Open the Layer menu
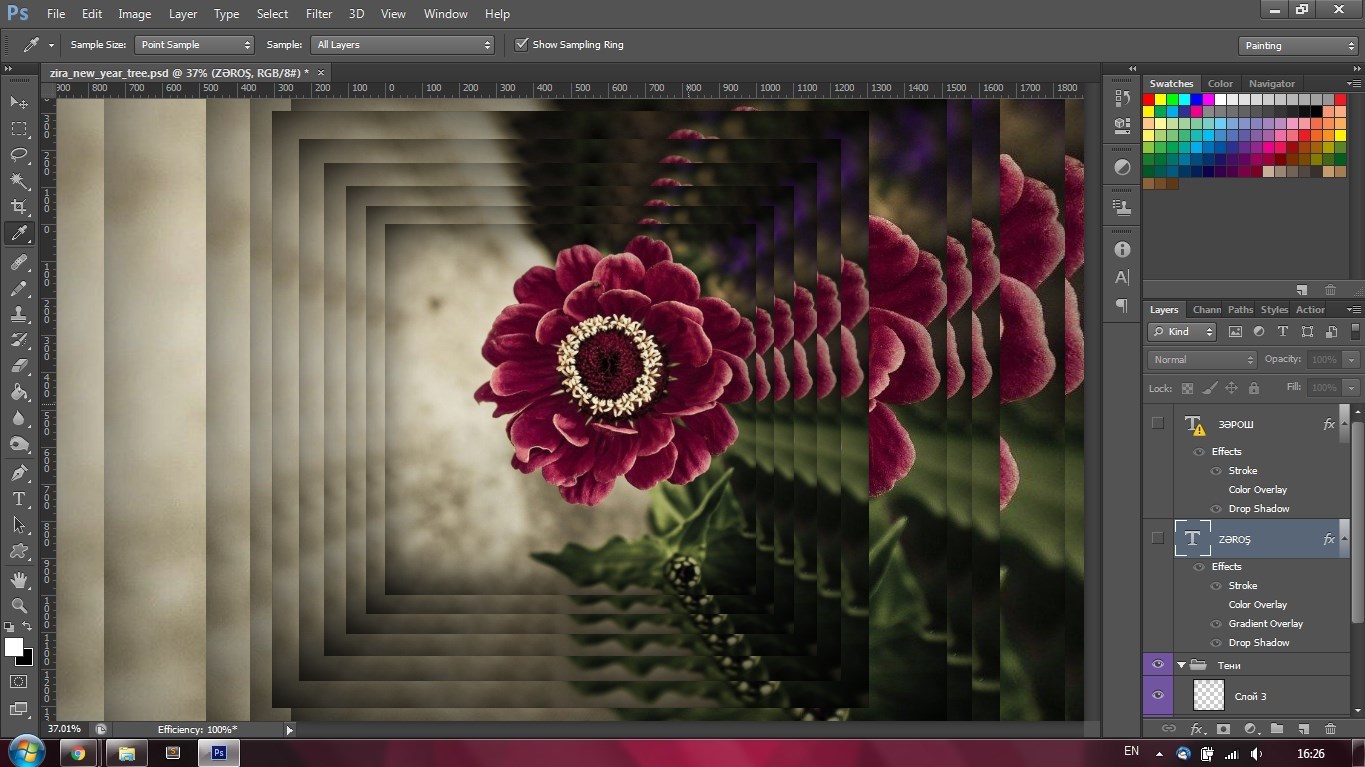Screen dimensions: 1365x767 point(183,14)
